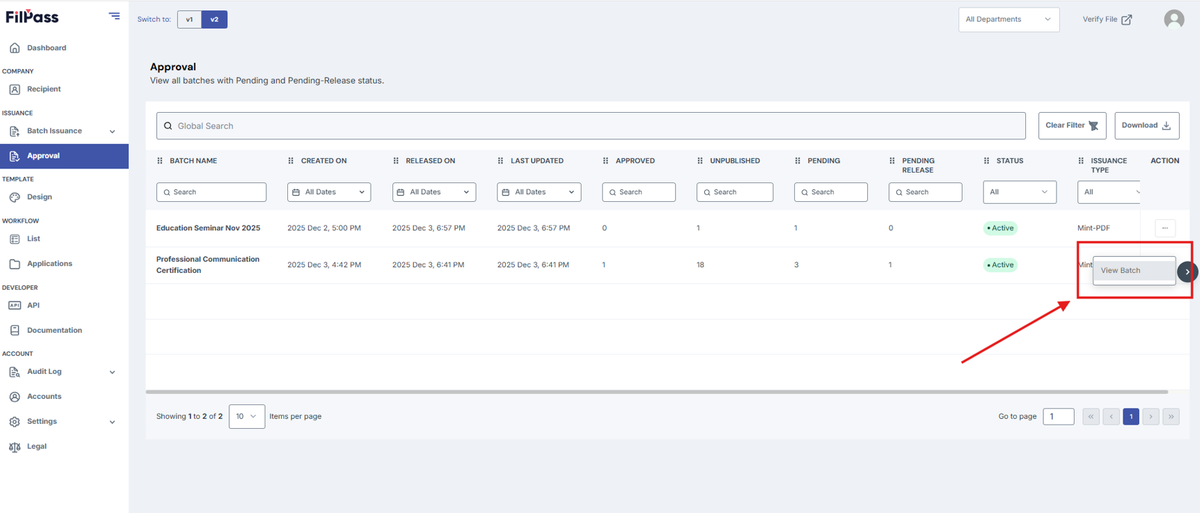The image size is (1200, 513).
Task: Go to the first page
Action: [x=1091, y=416]
